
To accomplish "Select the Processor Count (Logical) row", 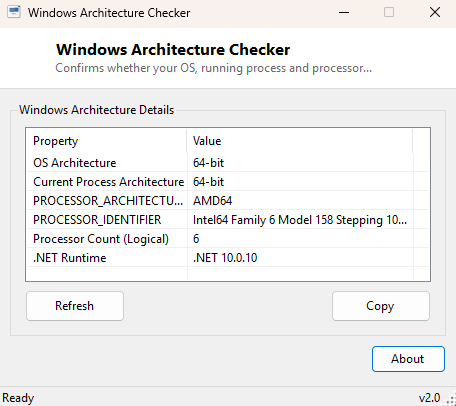I will [x=228, y=239].
